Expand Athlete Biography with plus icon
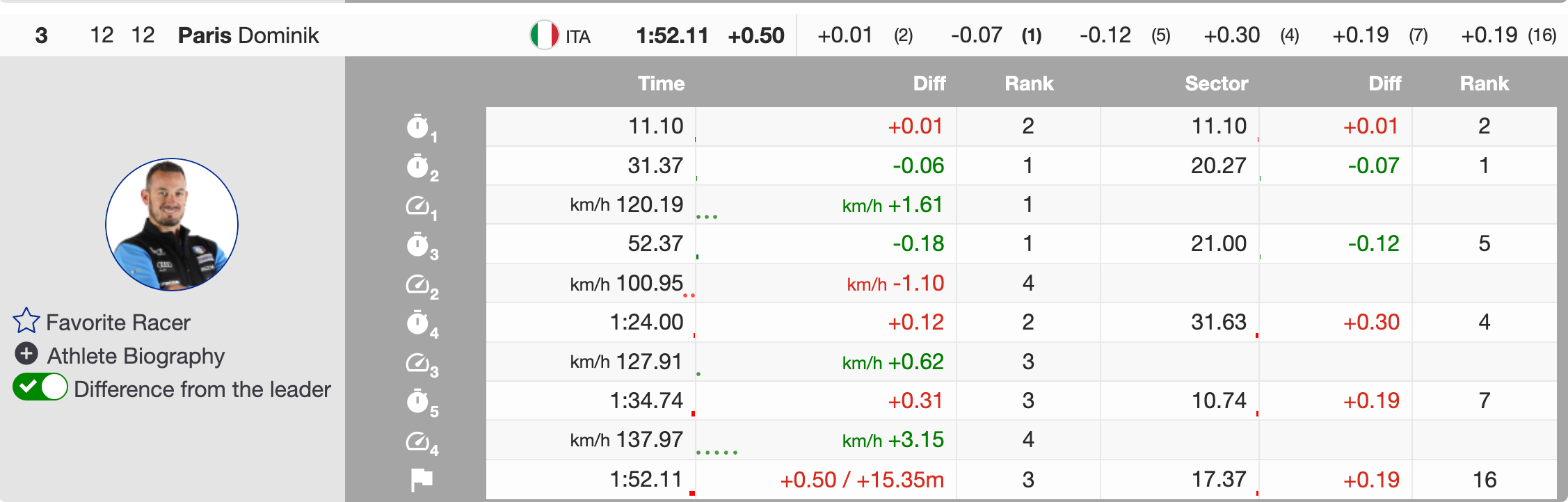Image resolution: width=1568 pixels, height=502 pixels. [x=26, y=354]
